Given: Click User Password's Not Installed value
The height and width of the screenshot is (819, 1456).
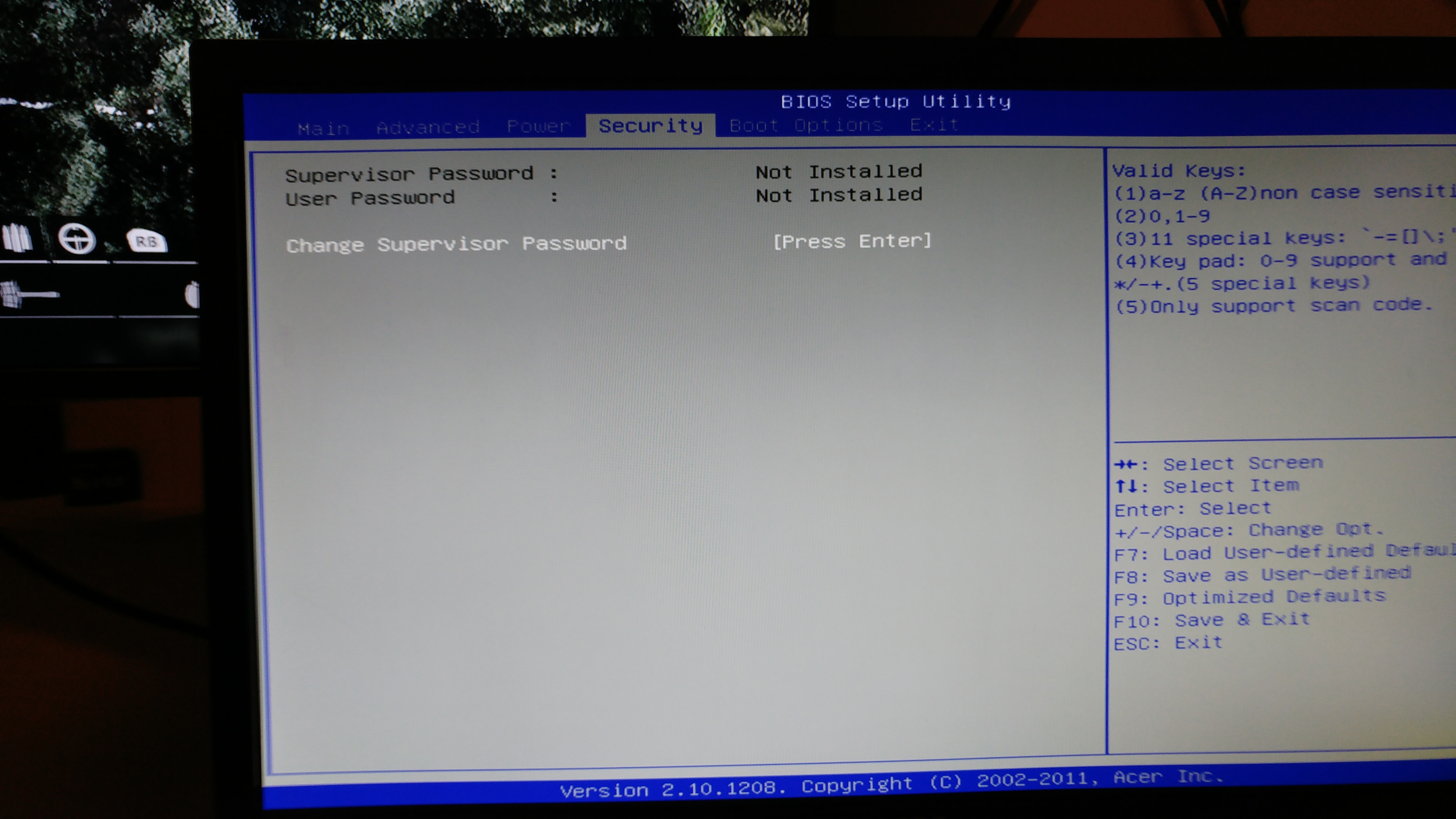Looking at the screenshot, I should [x=839, y=195].
